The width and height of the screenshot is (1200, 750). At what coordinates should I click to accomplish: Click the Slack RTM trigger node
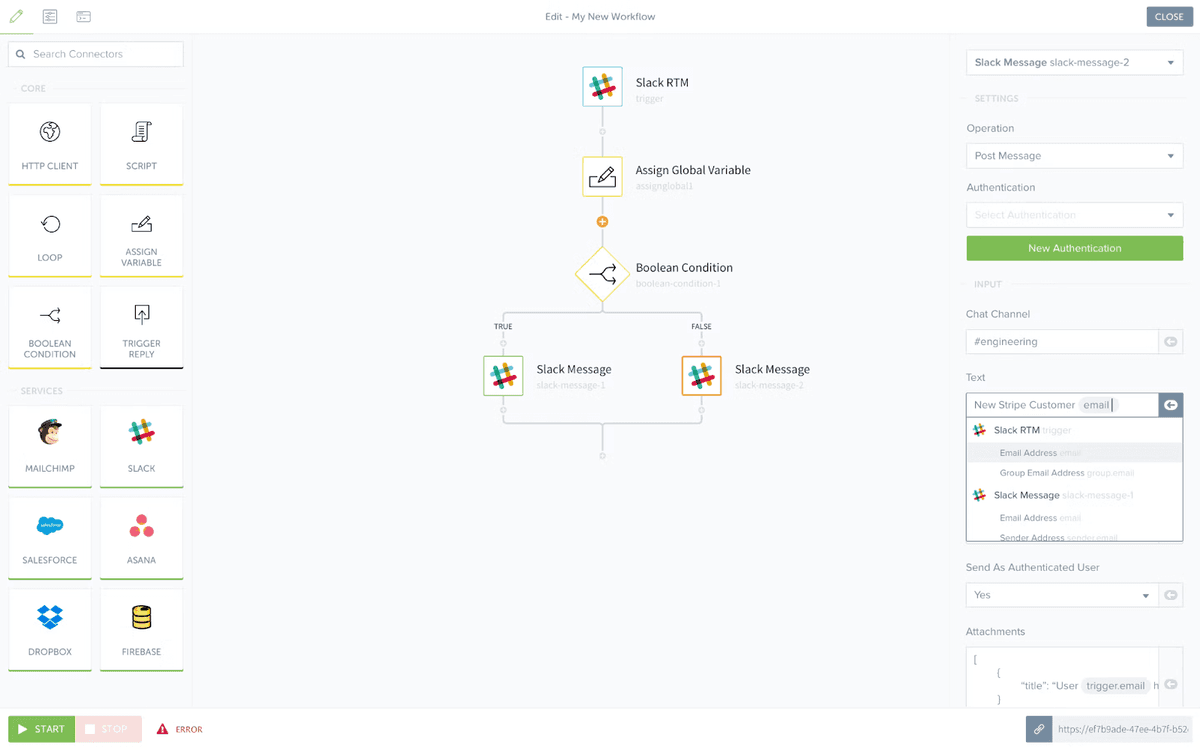coord(602,87)
